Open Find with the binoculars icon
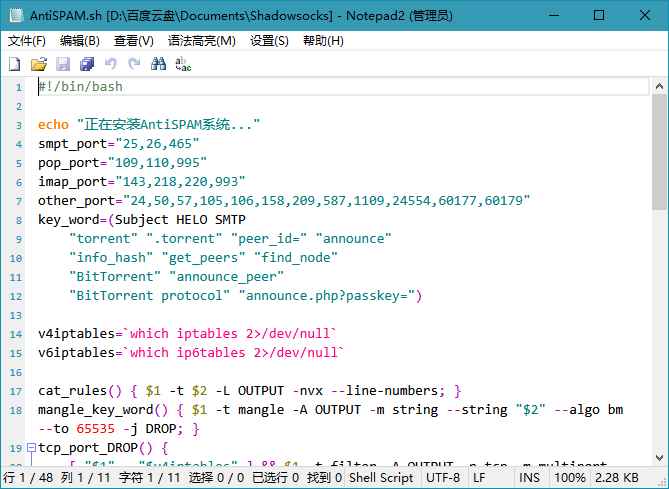 tap(159, 64)
